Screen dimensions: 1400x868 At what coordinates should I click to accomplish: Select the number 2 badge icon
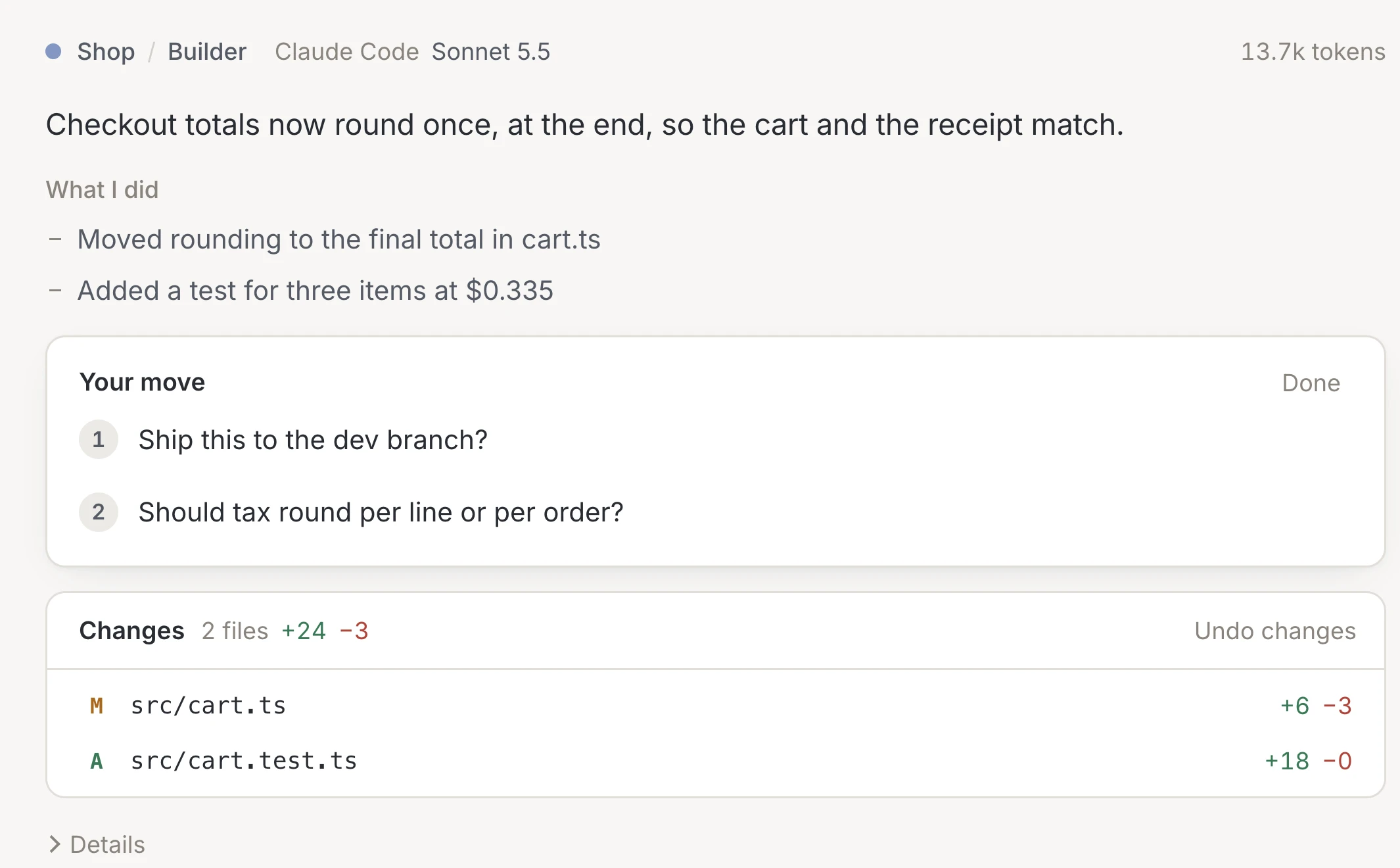coord(99,512)
